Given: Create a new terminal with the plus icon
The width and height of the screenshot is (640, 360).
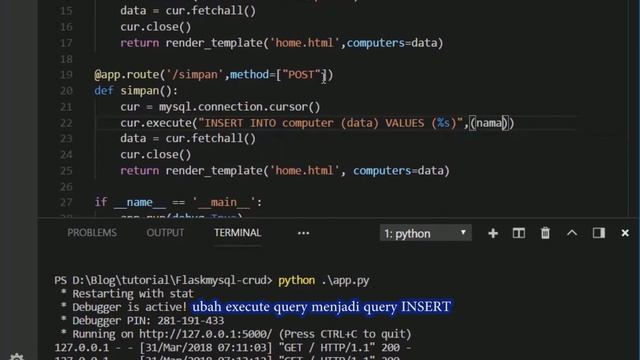Looking at the screenshot, I should click(493, 233).
